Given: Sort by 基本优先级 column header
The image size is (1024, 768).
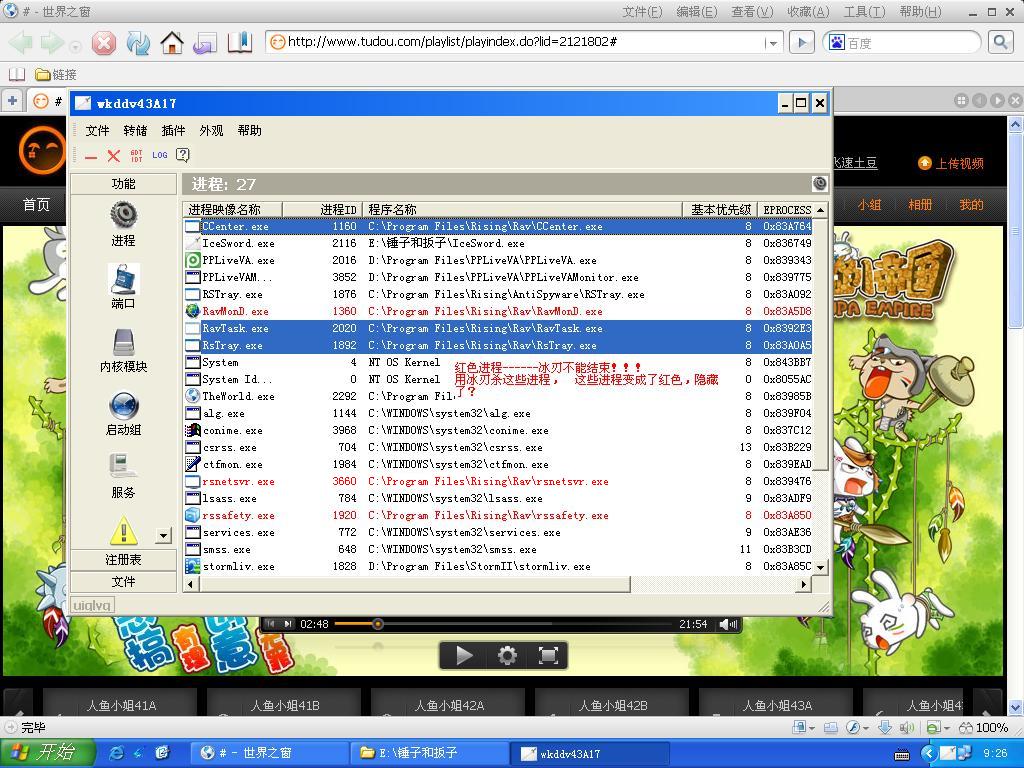Looking at the screenshot, I should pos(720,210).
